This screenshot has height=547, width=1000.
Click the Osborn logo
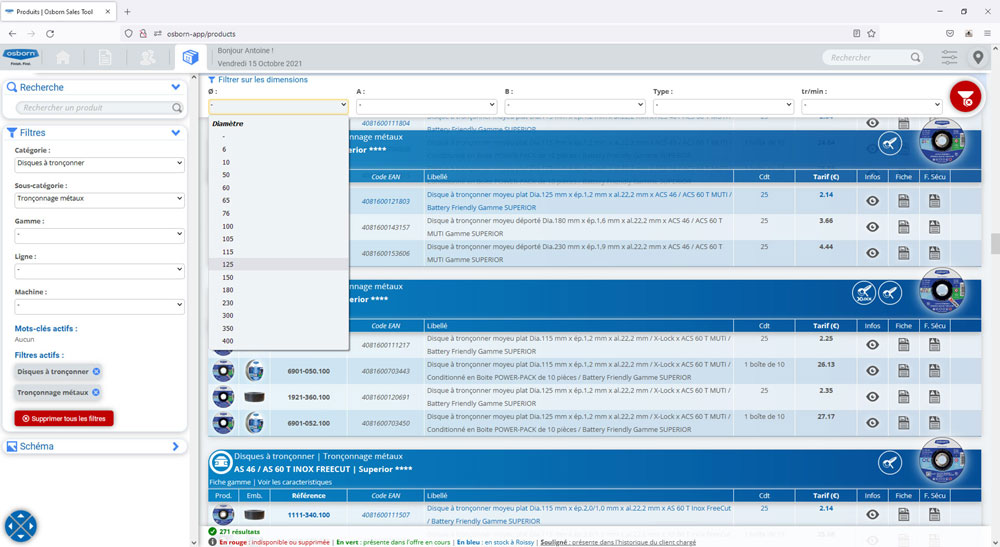[x=21, y=57]
